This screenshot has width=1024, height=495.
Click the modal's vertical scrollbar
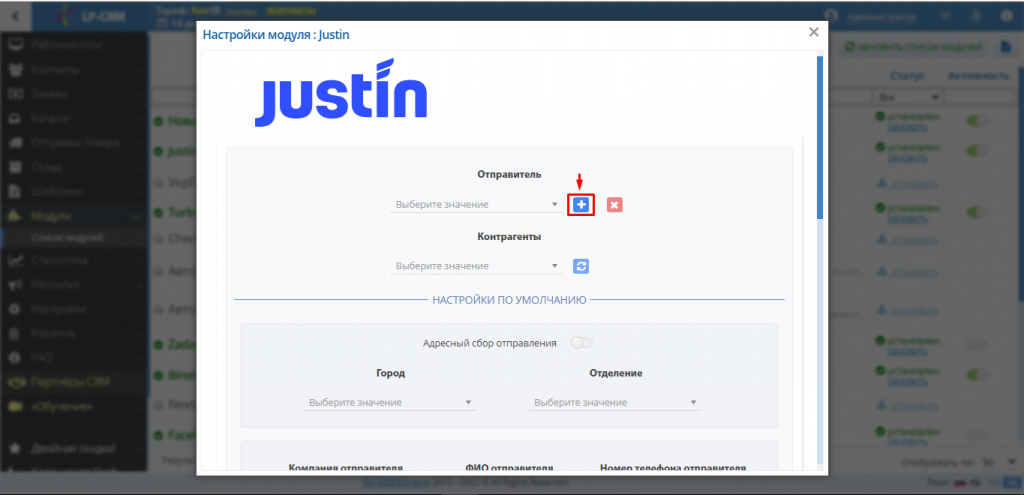[x=820, y=137]
